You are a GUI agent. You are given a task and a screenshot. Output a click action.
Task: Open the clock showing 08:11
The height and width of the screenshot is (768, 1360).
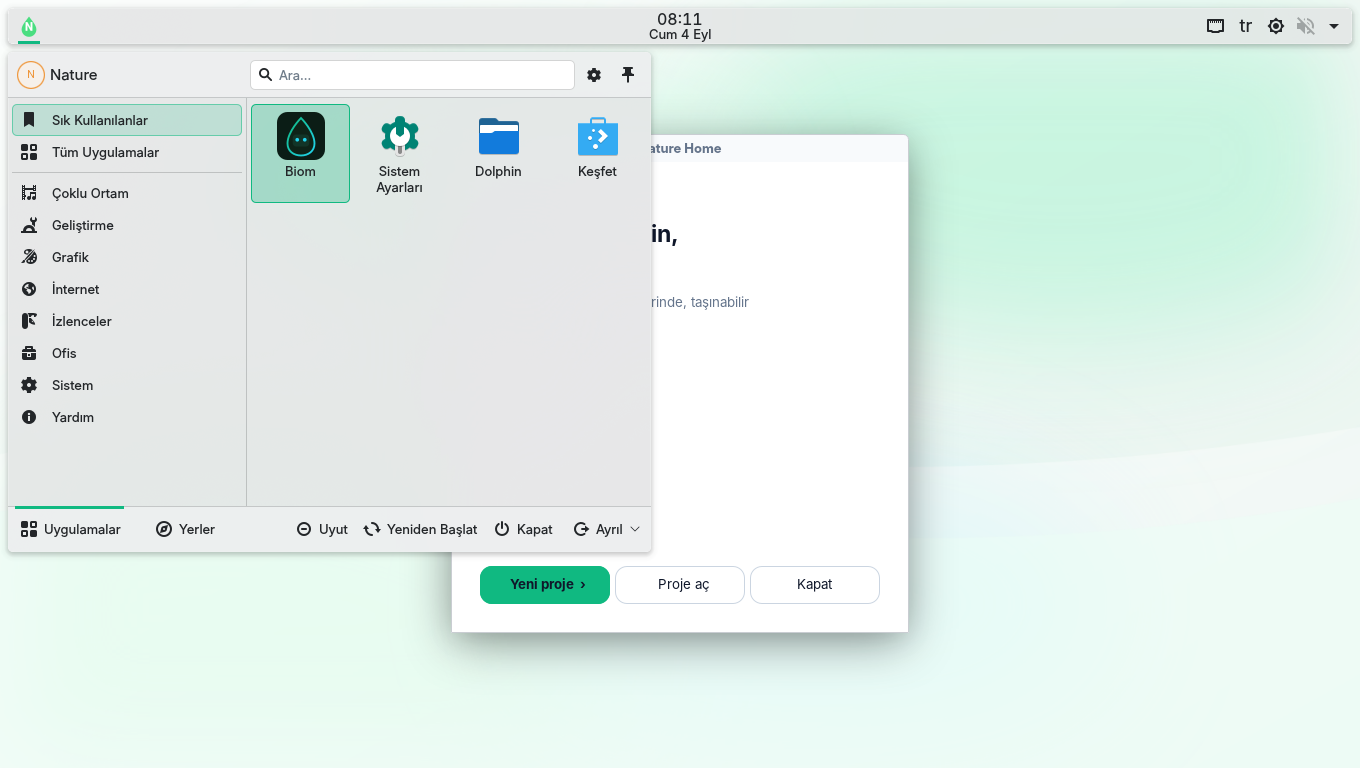pyautogui.click(x=680, y=26)
